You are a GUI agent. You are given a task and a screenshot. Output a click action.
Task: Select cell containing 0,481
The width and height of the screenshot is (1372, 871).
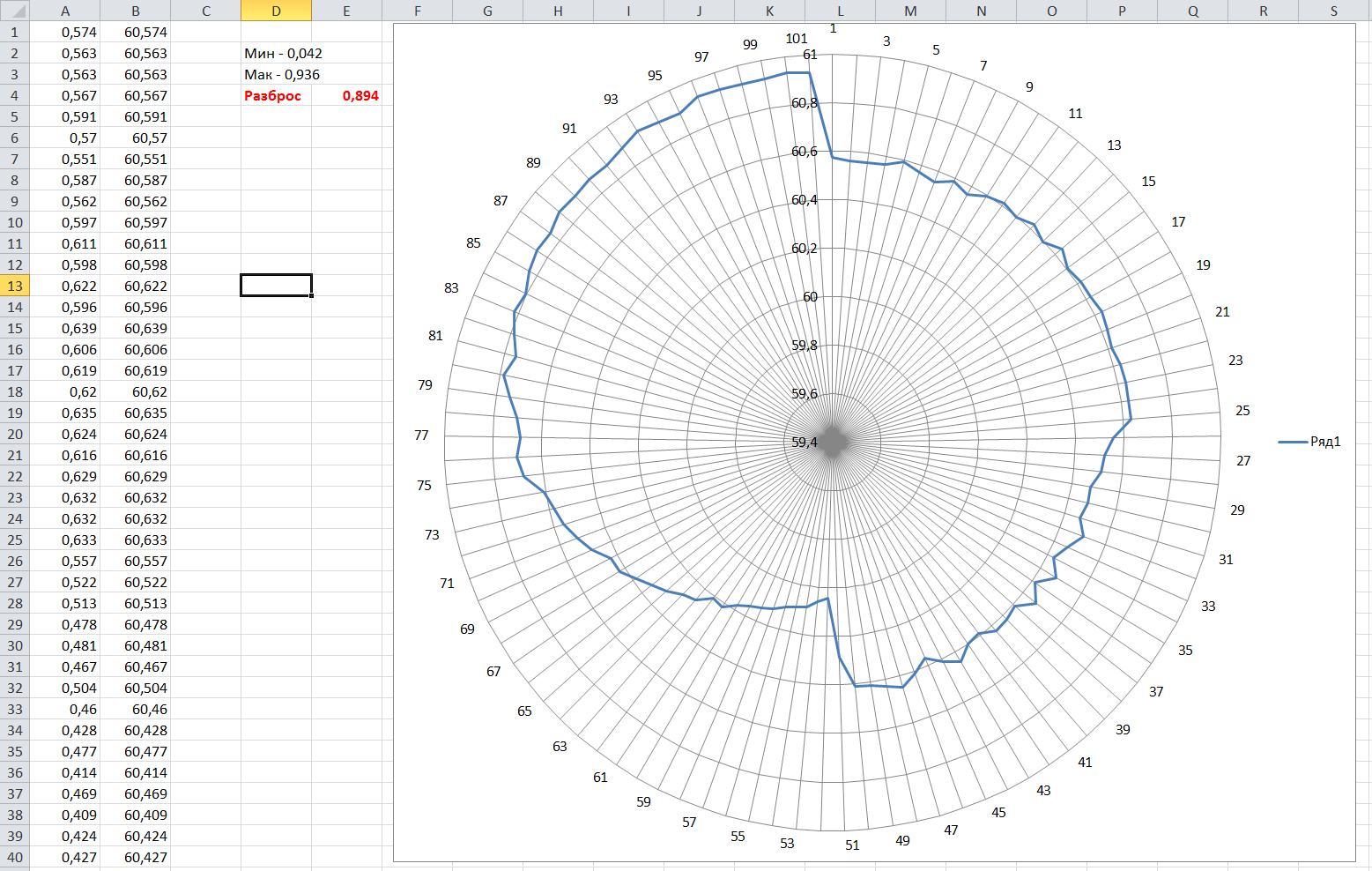[x=65, y=645]
